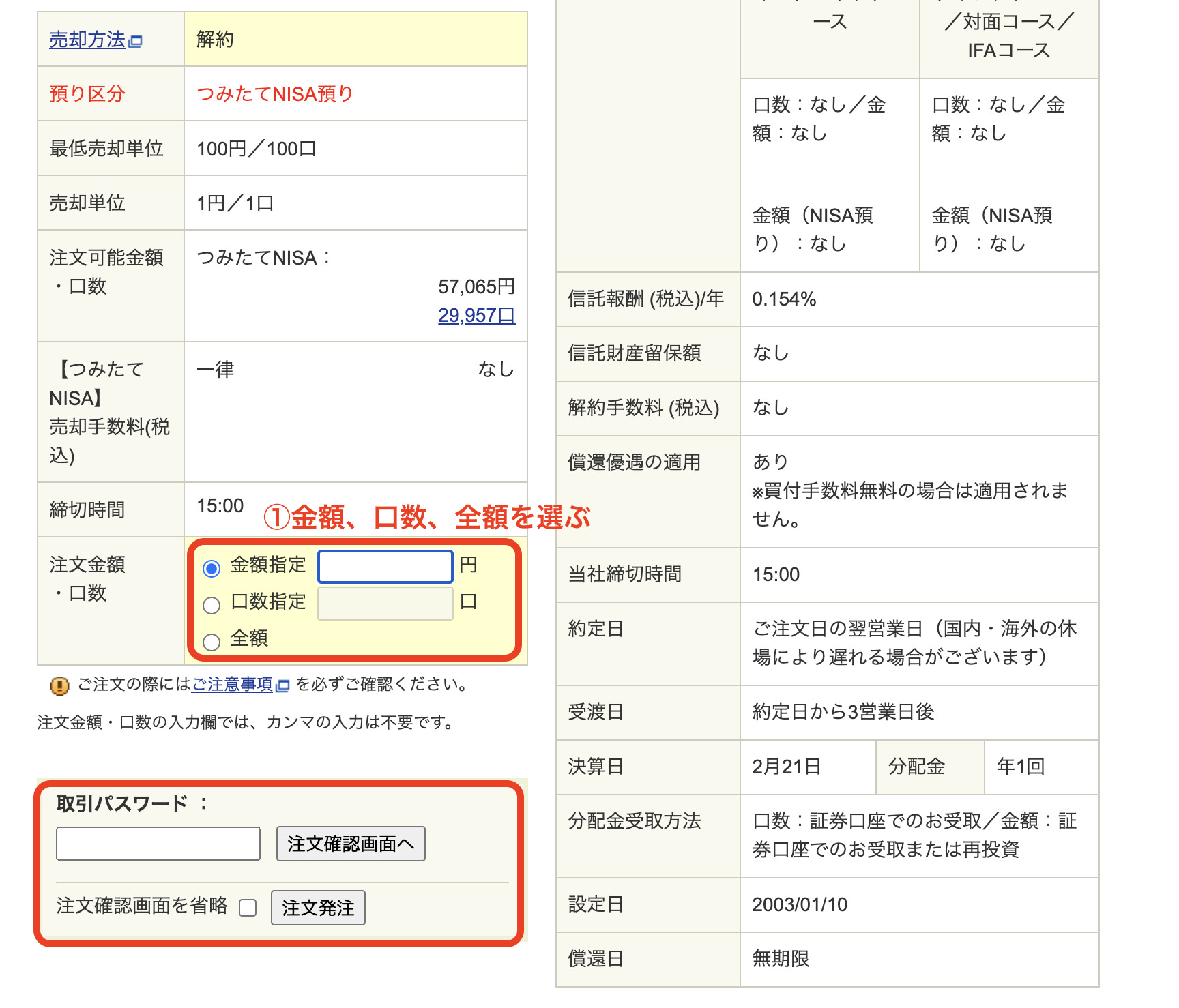Click the 注文発注 button

click(318, 908)
